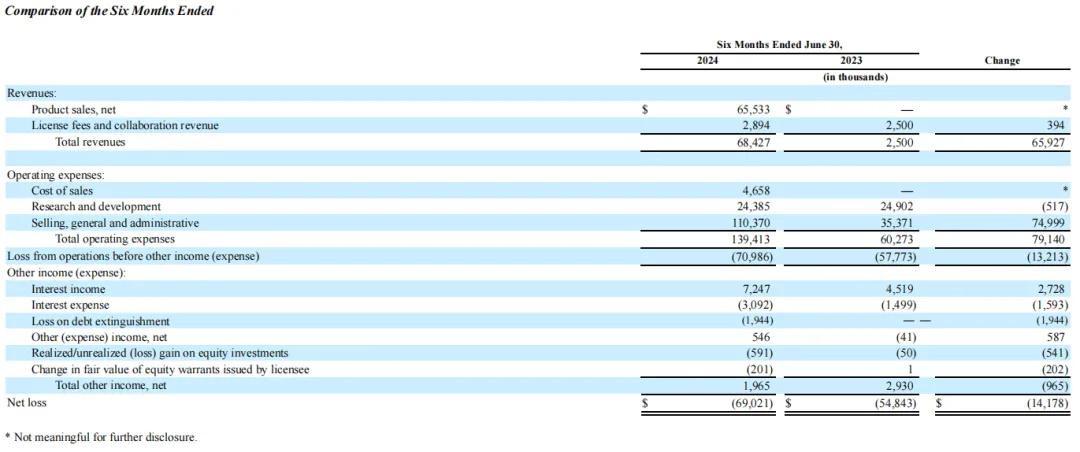Click the 'Comparison of the Six Months Ended' heading
Image resolution: width=1080 pixels, height=452 pixels.
(x=109, y=11)
